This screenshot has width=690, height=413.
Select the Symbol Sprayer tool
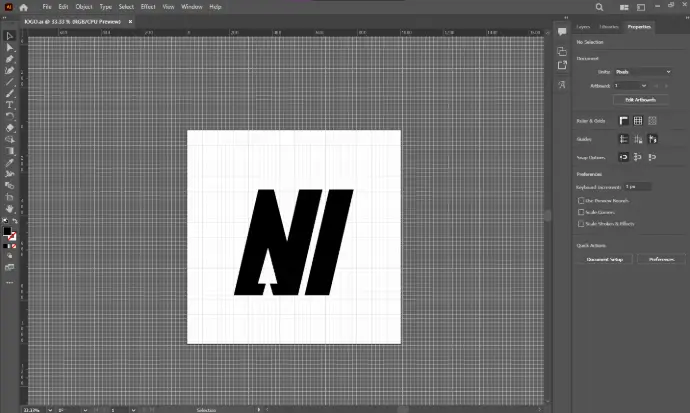9,174
